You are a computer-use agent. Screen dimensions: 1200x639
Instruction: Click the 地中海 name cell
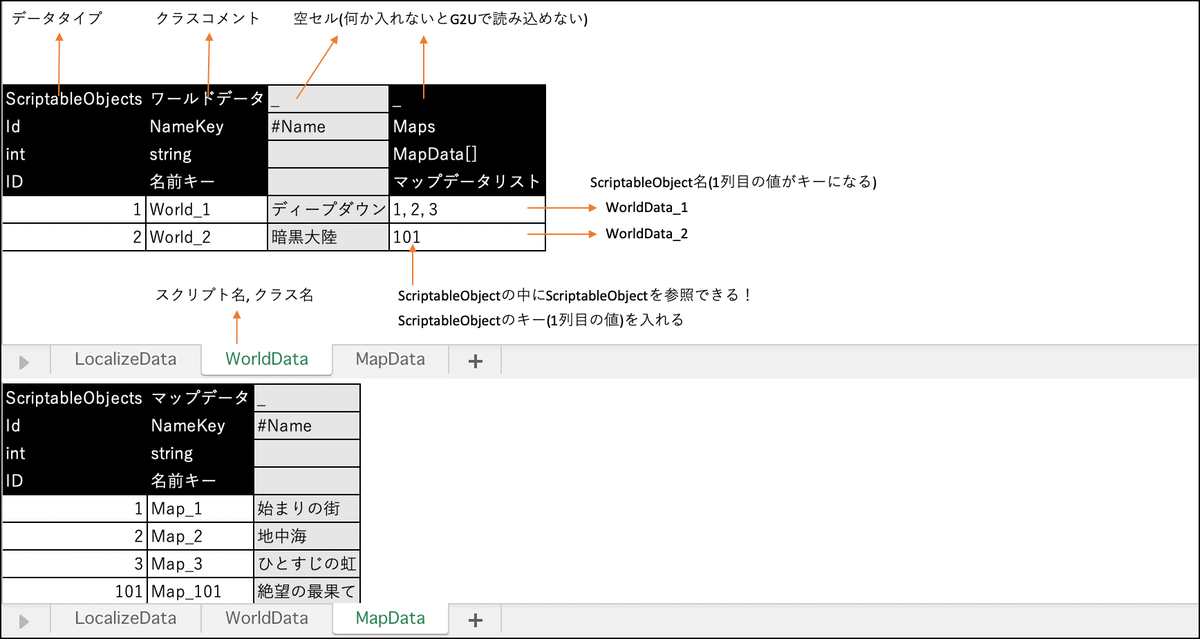[307, 537]
